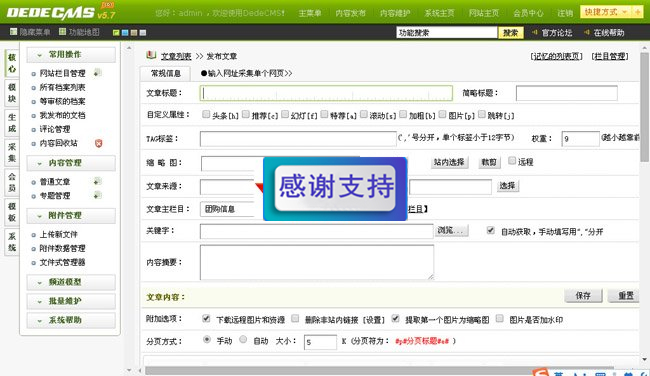Click the 站内选择 button

tap(449, 162)
